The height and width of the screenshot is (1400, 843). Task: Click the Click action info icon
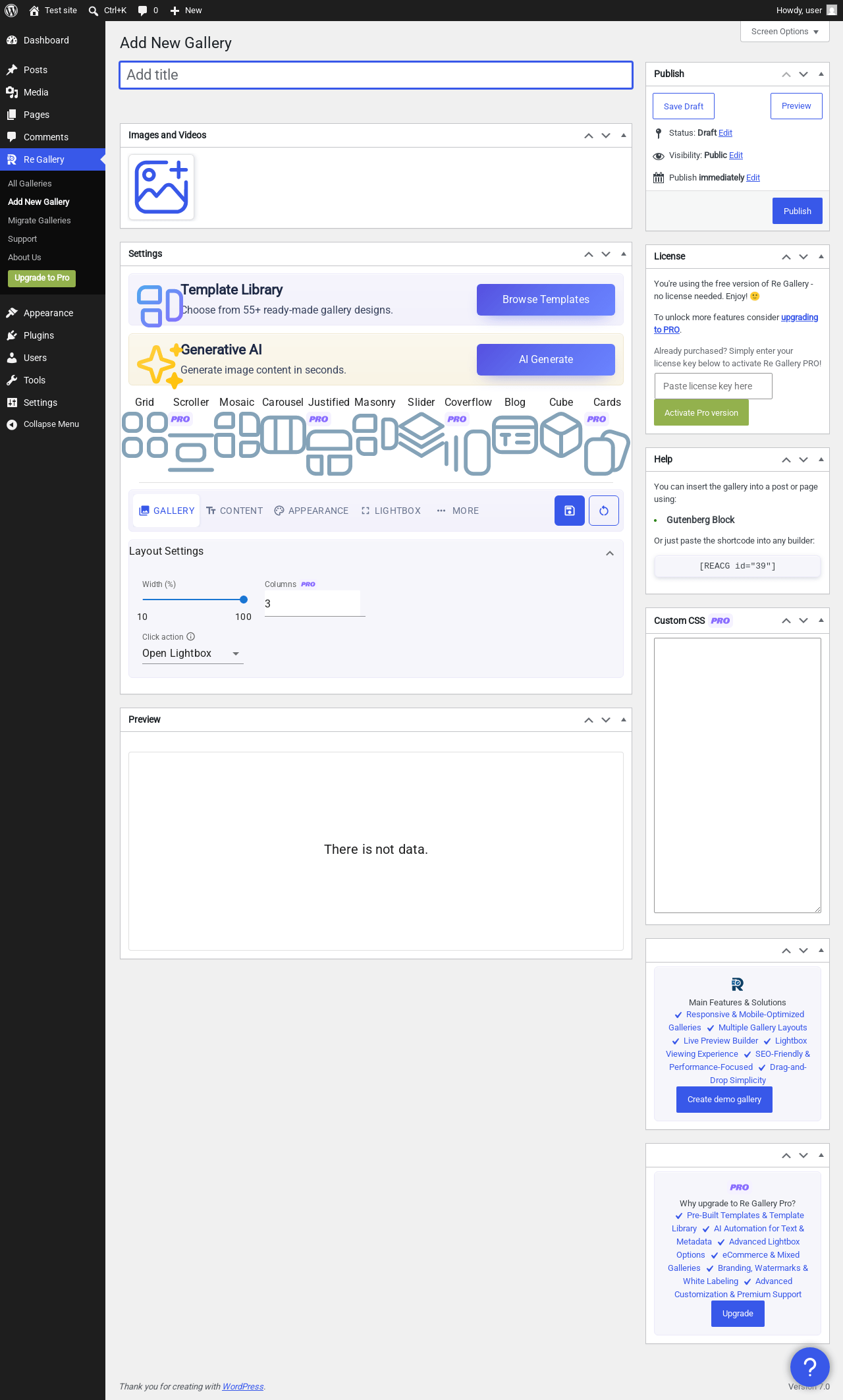coord(191,636)
